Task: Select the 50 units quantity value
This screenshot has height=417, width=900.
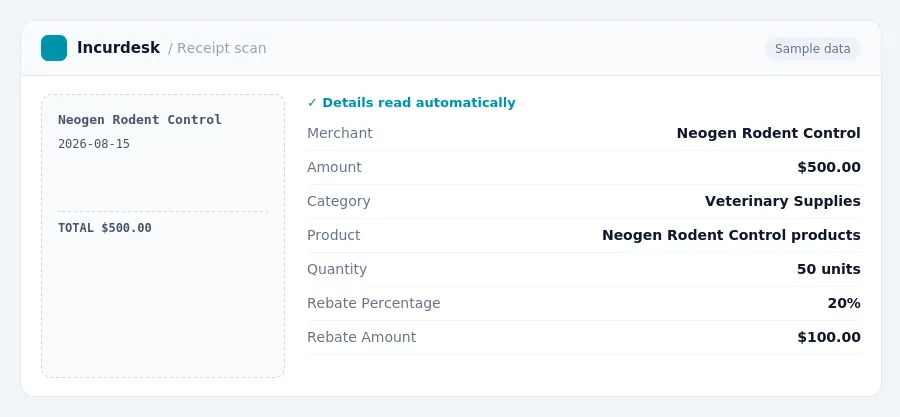Action: click(828, 269)
